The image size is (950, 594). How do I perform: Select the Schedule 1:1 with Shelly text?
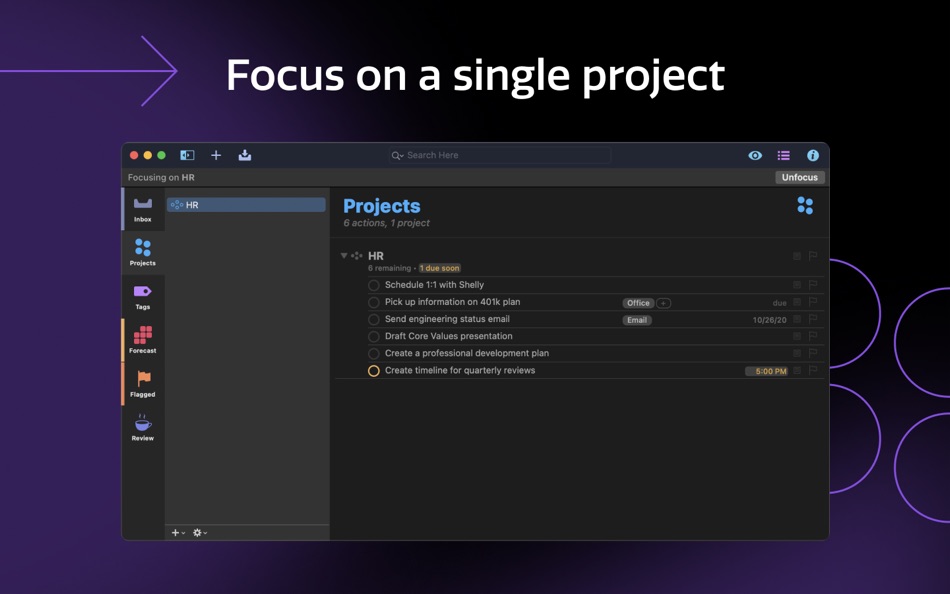pos(434,285)
